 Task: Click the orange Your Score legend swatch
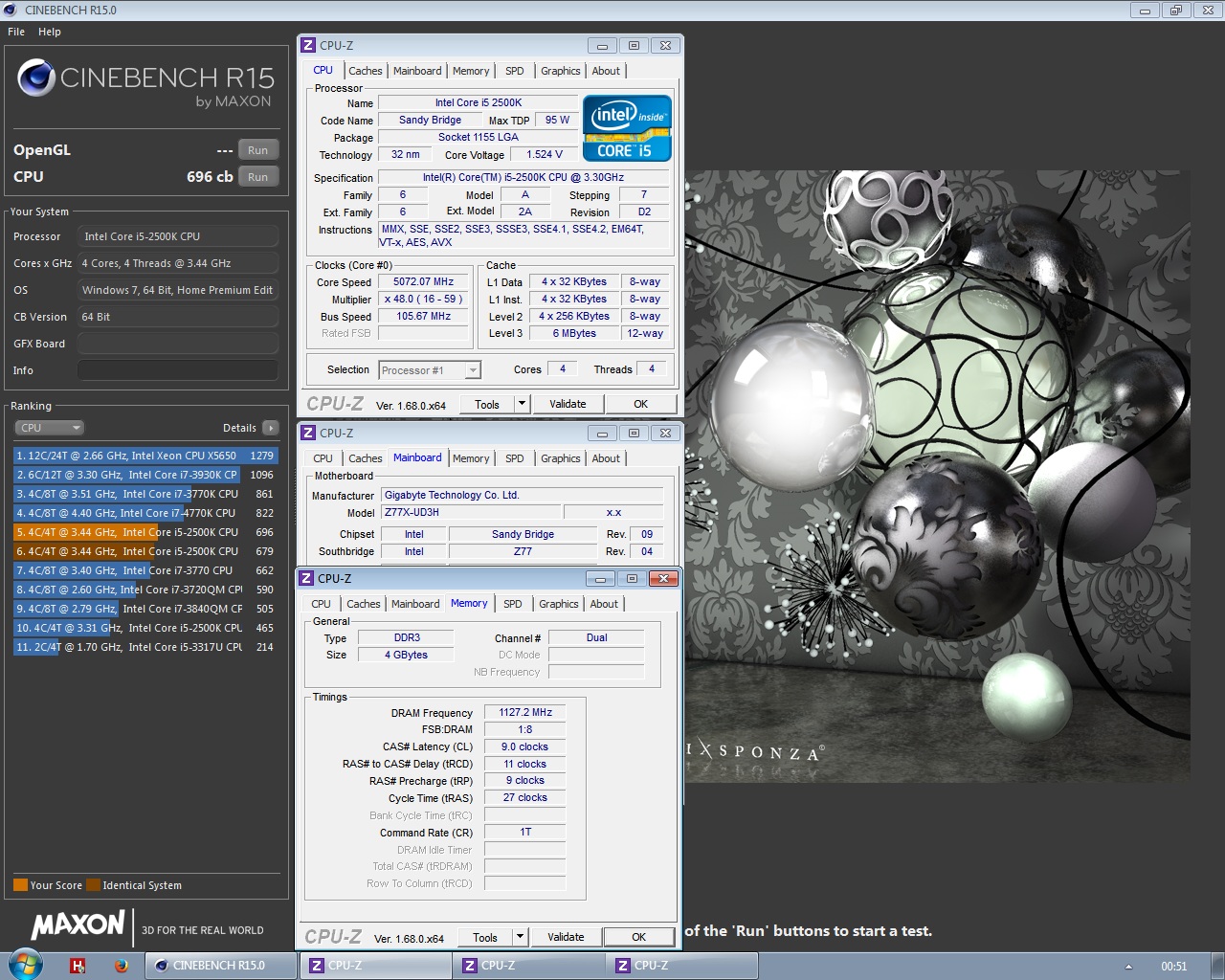pyautogui.click(x=20, y=885)
